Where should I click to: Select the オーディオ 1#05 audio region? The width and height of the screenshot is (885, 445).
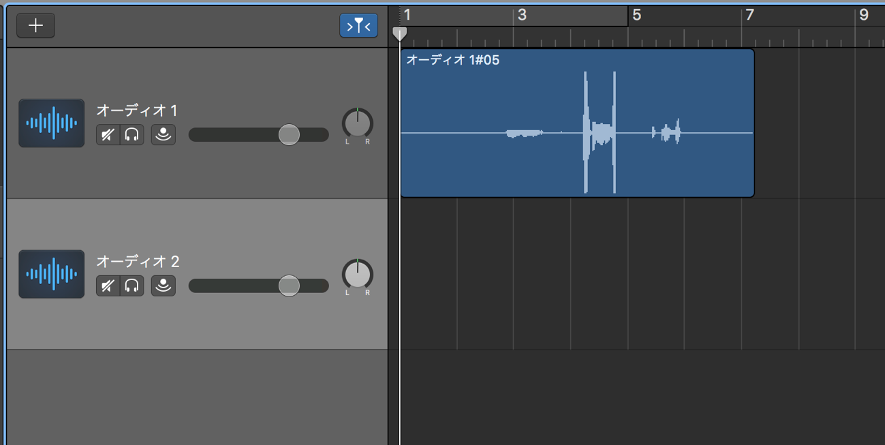(x=577, y=123)
